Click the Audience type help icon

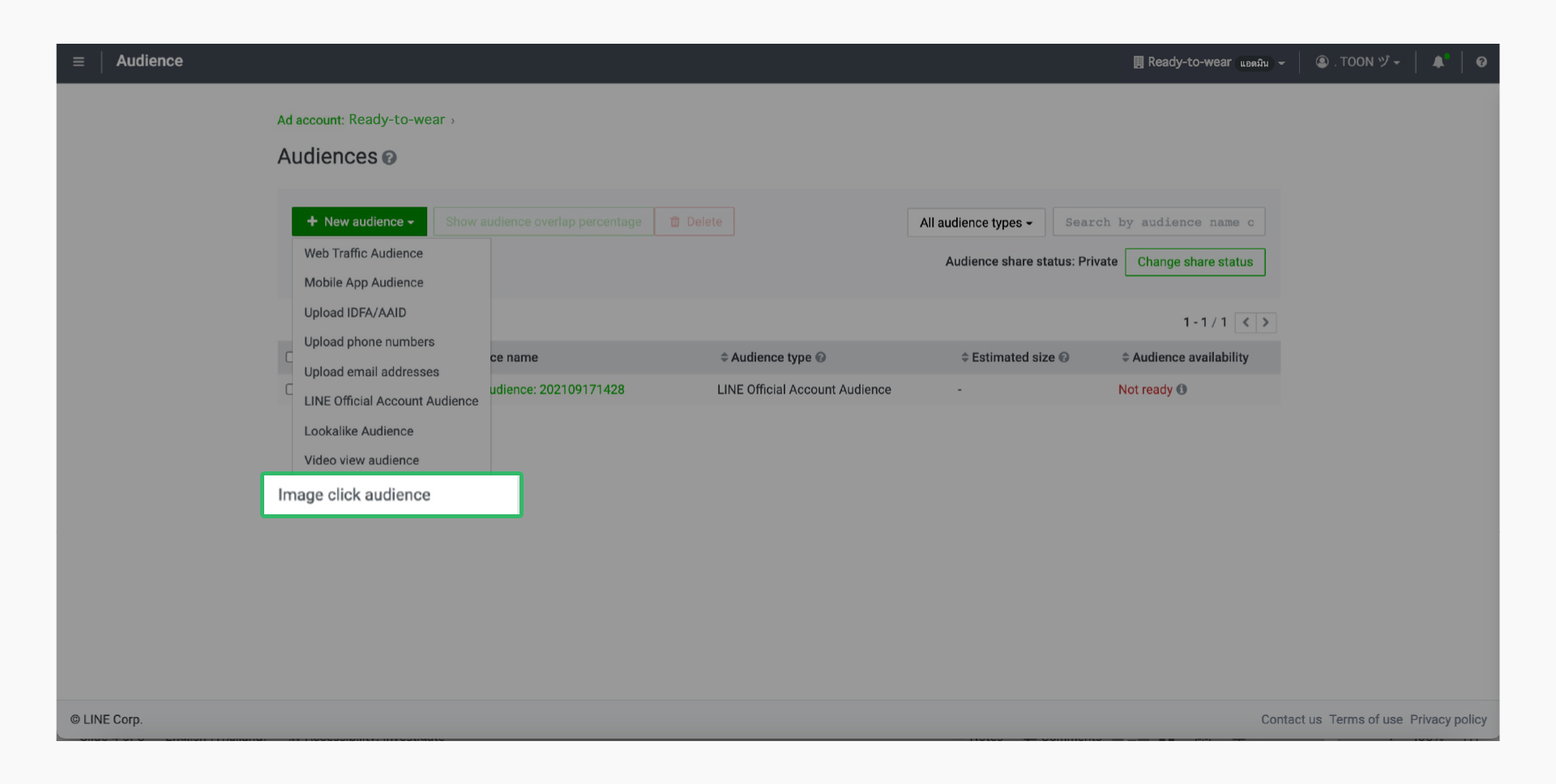[821, 357]
